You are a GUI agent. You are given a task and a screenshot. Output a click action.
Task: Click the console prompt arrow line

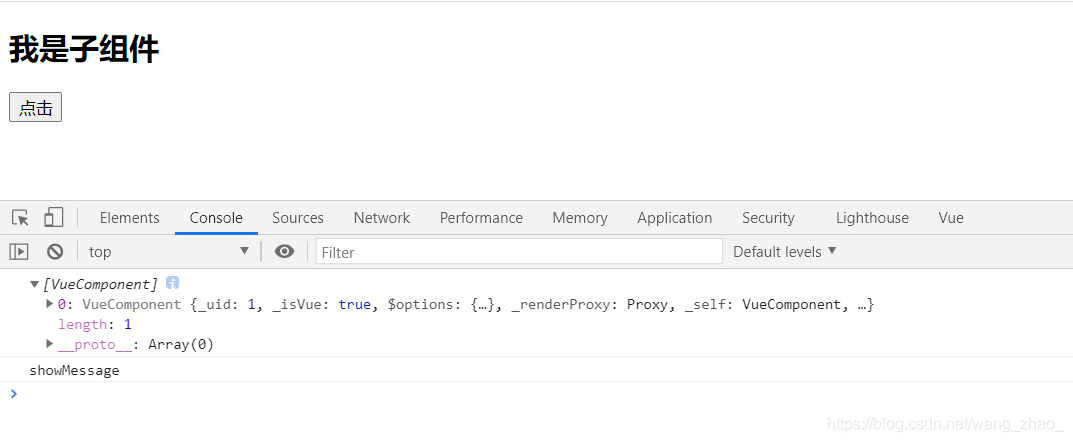(536, 394)
